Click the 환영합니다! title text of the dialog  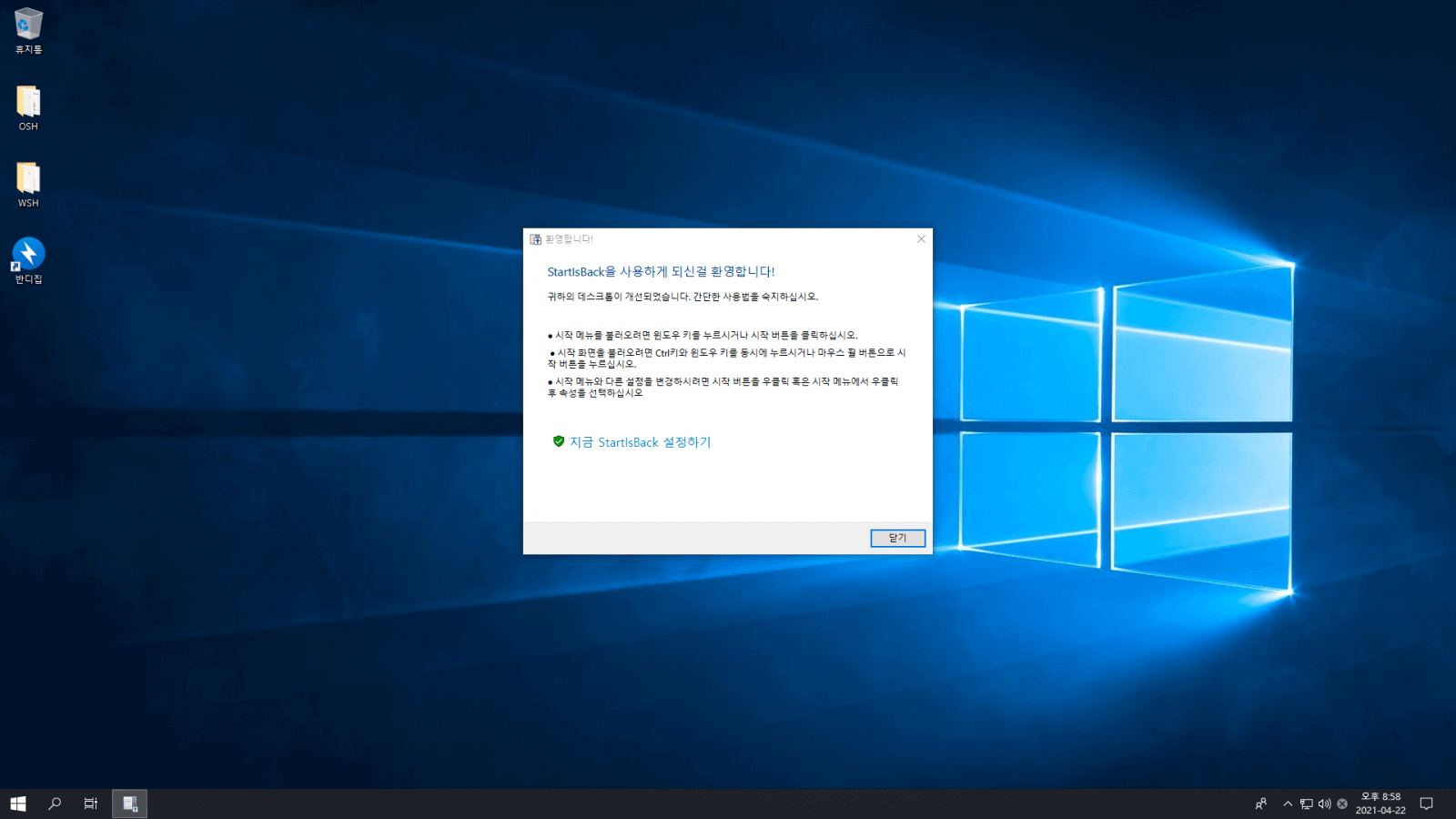(x=569, y=239)
